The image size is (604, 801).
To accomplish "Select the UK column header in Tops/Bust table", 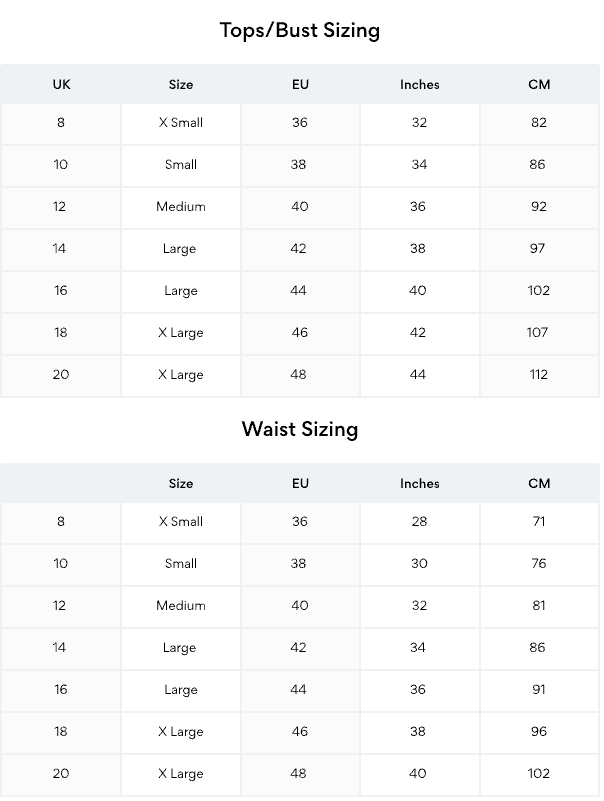I will tap(61, 85).
